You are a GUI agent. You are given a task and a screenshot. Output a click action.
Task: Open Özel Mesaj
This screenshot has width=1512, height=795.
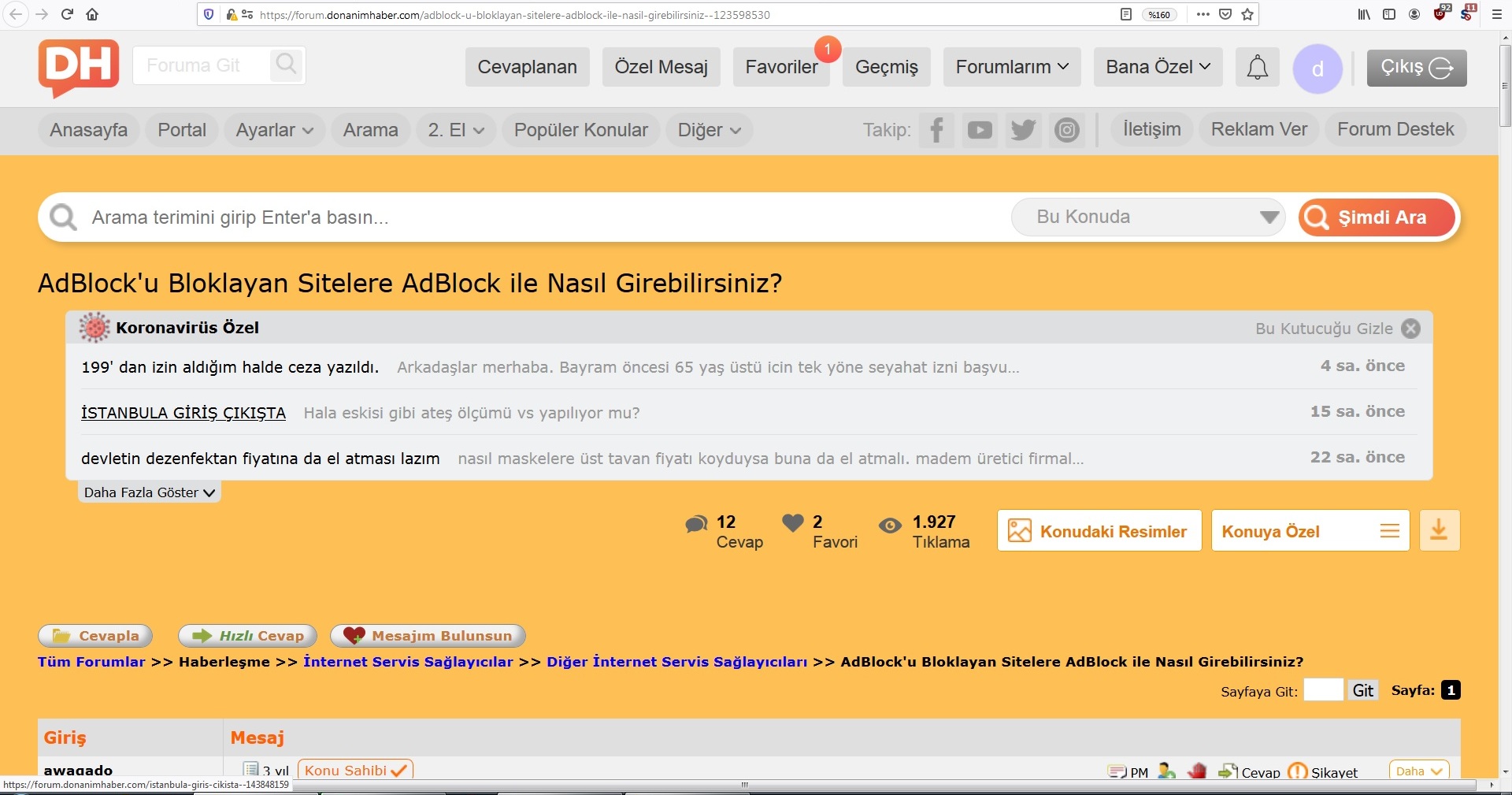coord(661,67)
